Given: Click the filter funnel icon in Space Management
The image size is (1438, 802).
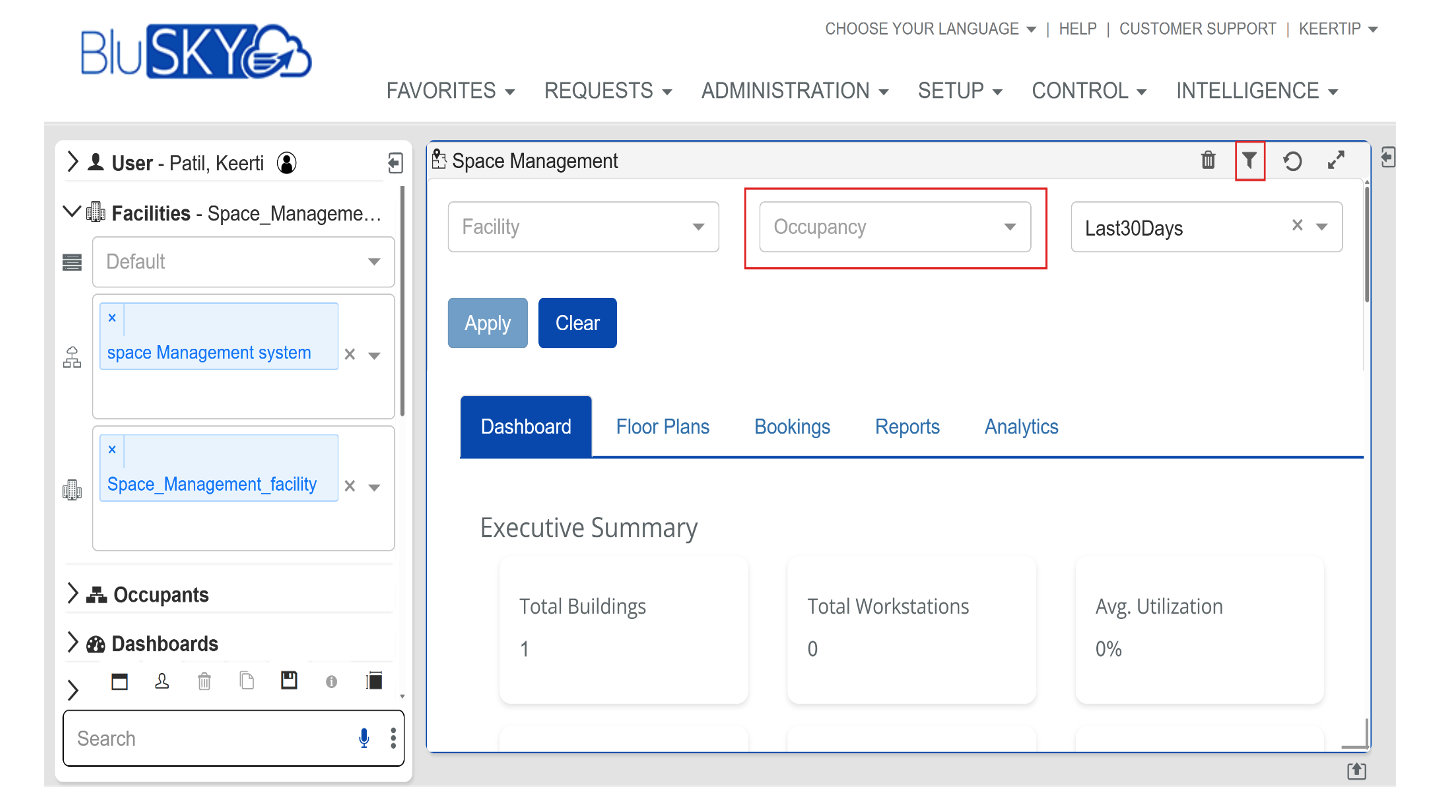Looking at the screenshot, I should tap(1249, 161).
